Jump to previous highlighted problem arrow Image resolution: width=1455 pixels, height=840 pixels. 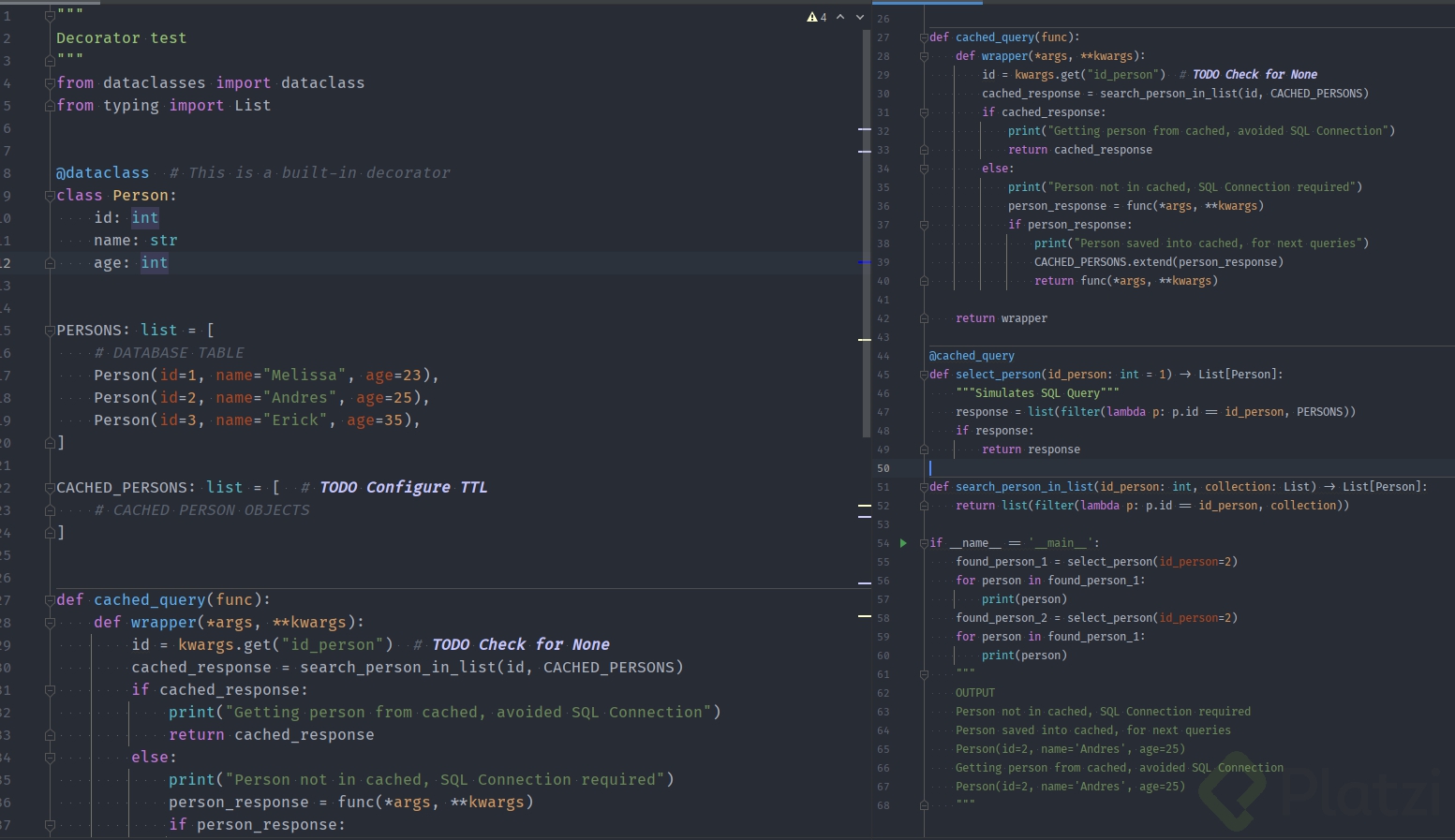[840, 17]
